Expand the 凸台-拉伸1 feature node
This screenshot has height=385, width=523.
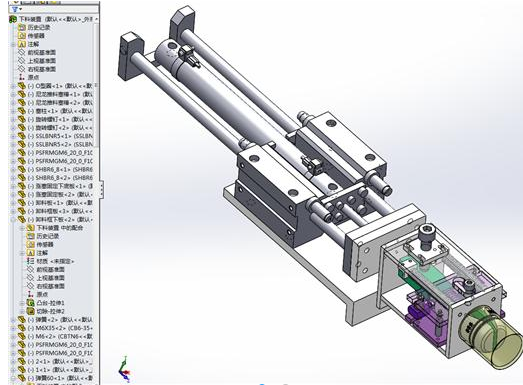(x=22, y=303)
